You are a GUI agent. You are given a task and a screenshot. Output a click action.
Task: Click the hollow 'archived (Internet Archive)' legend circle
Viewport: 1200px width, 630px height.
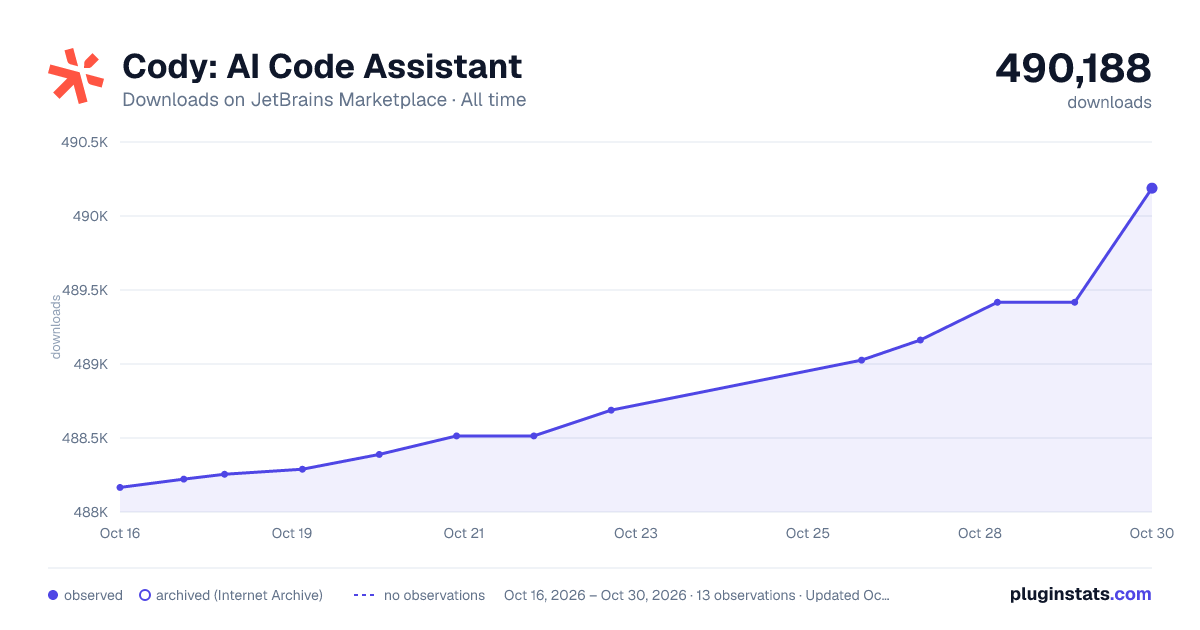click(x=145, y=595)
